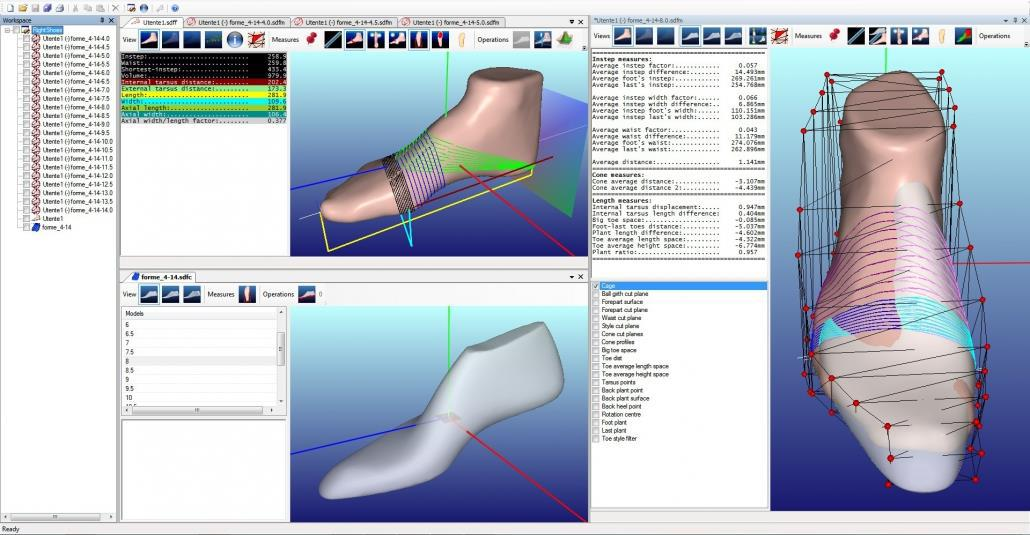The width and height of the screenshot is (1030, 535).
Task: Enable the Big toe space checkbox
Action: point(596,350)
